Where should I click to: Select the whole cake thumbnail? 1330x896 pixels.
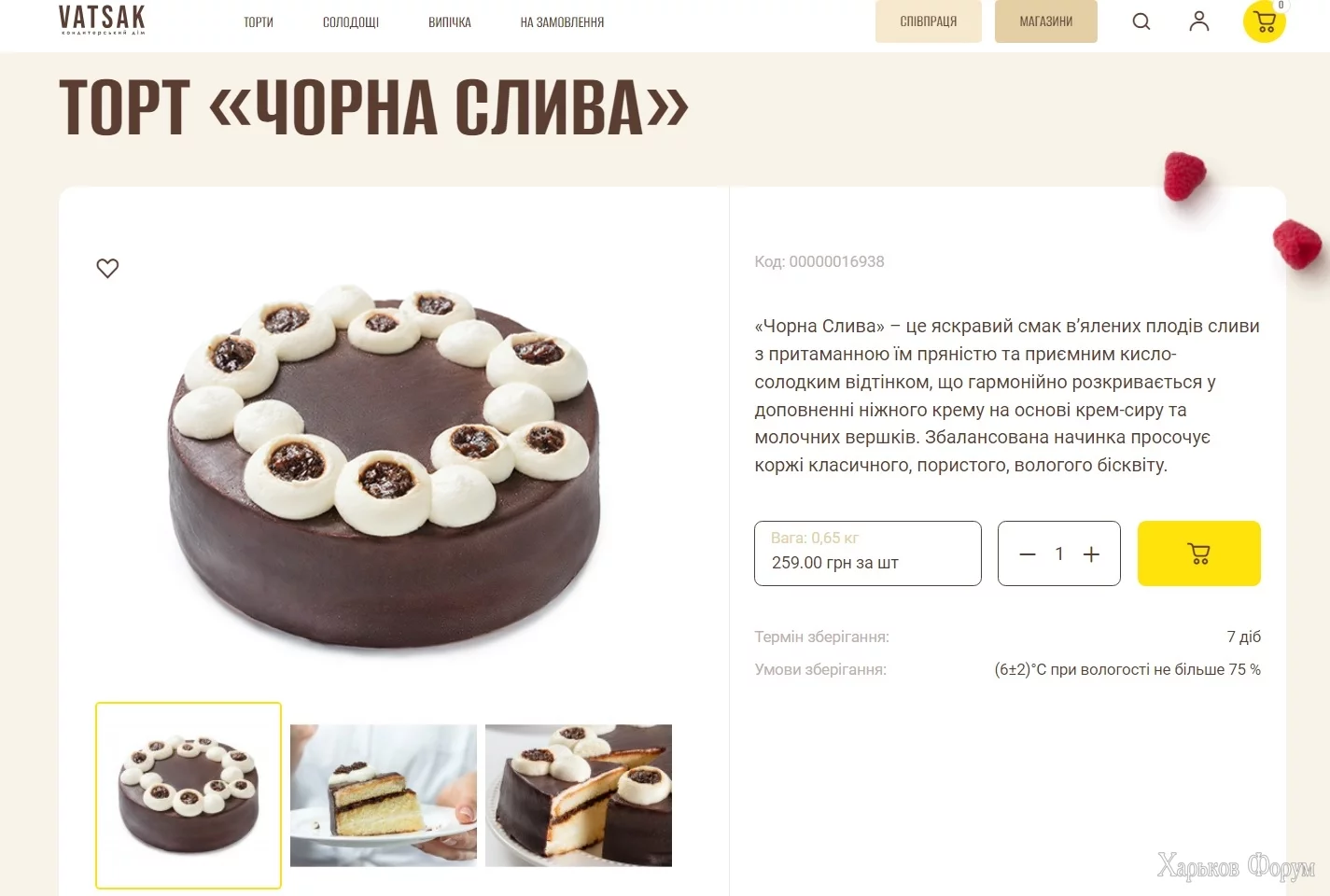click(189, 795)
